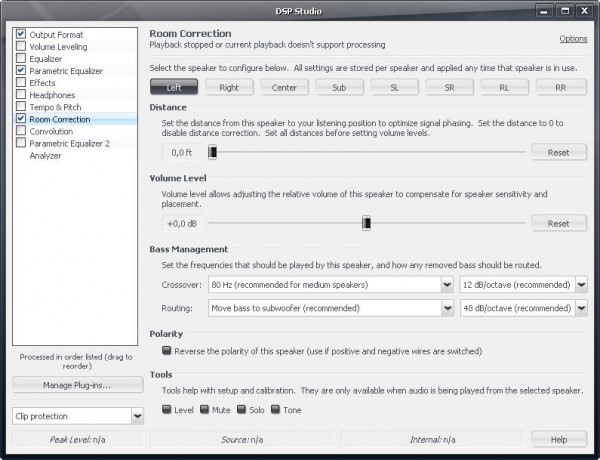Minimize the DSP Studio window
Screen dimensions: 600x460
click(x=544, y=11)
